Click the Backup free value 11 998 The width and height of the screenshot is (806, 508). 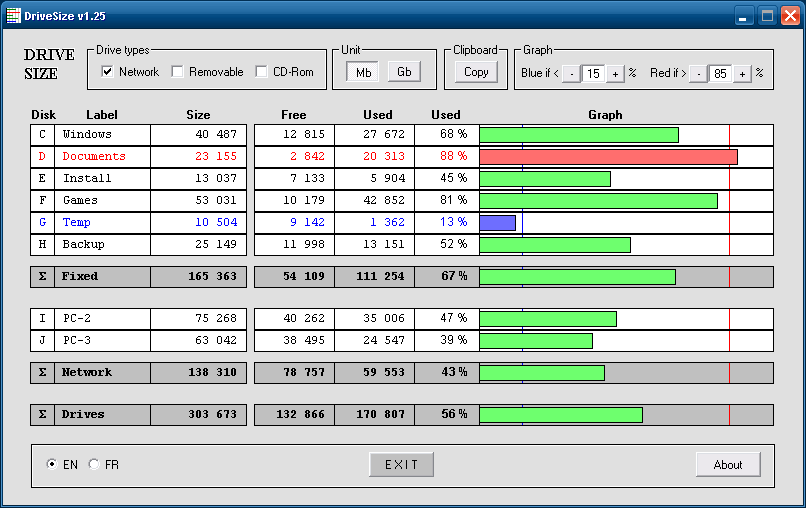[x=304, y=244]
